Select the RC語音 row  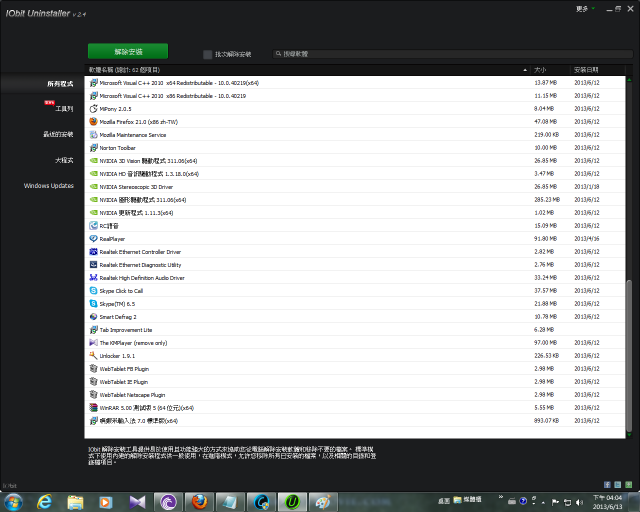355,226
